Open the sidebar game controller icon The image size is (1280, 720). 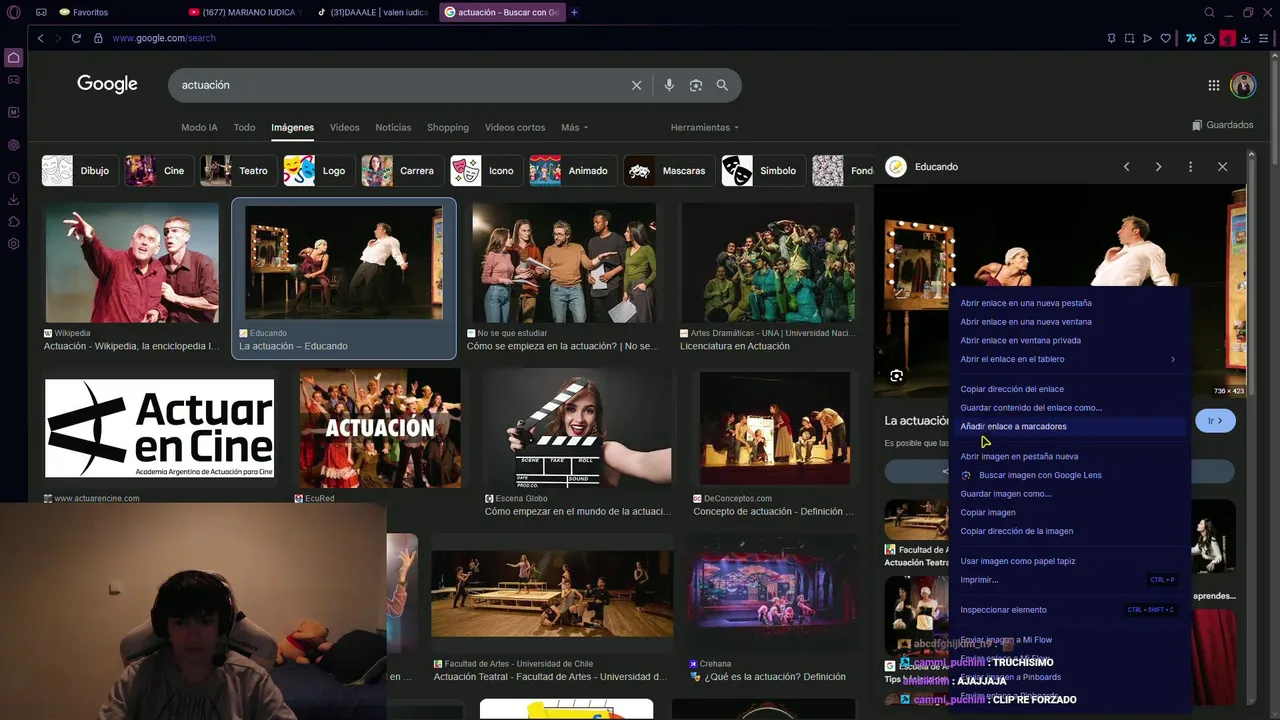14,79
